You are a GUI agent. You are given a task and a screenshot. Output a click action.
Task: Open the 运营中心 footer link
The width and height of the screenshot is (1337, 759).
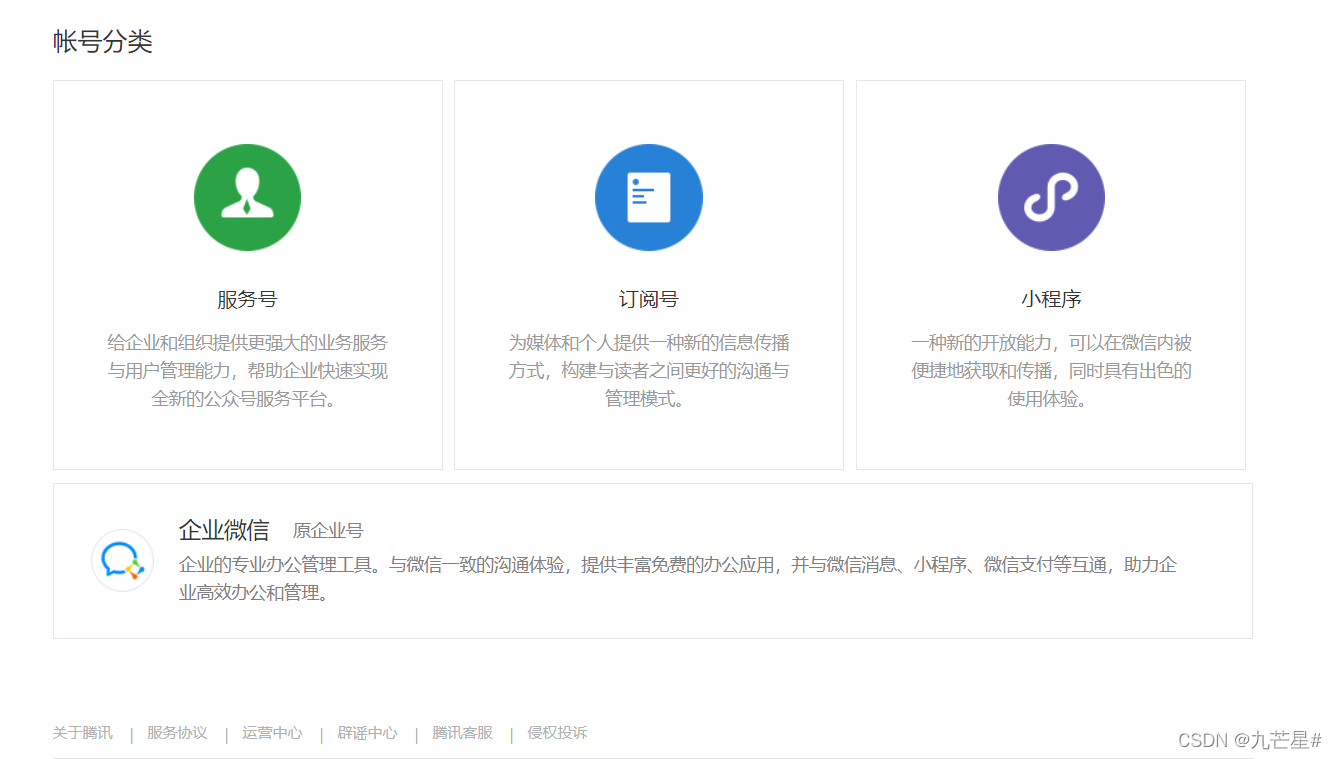(x=272, y=733)
